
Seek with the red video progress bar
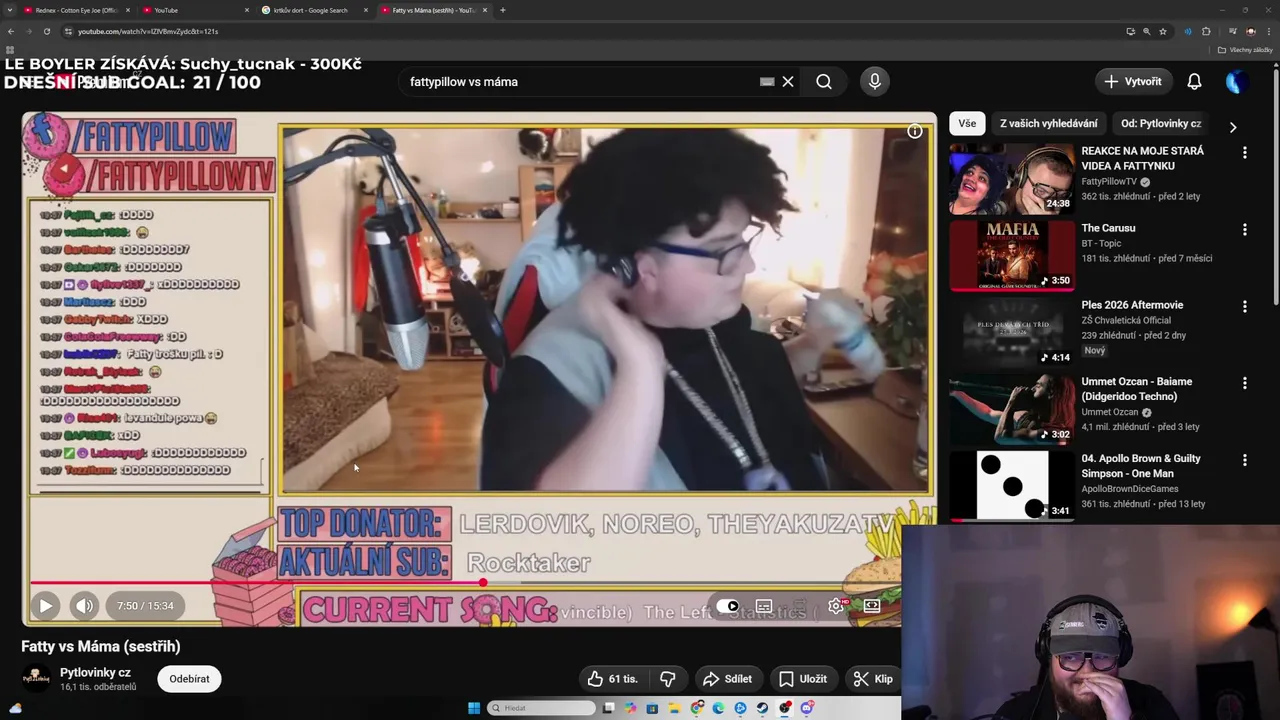[465, 582]
